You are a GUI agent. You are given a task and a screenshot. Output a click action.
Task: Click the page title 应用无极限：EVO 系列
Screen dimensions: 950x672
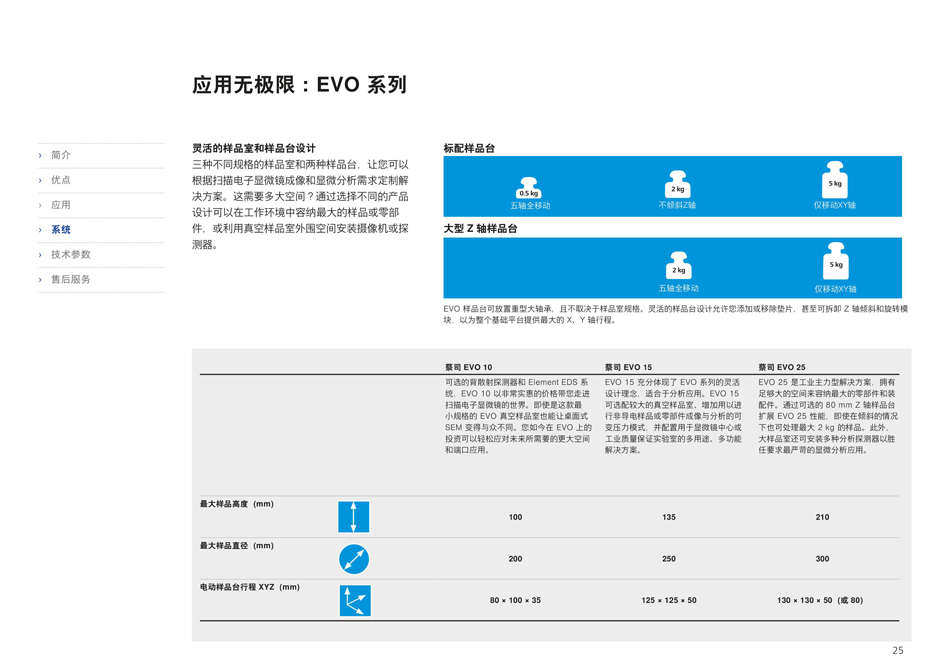299,84
